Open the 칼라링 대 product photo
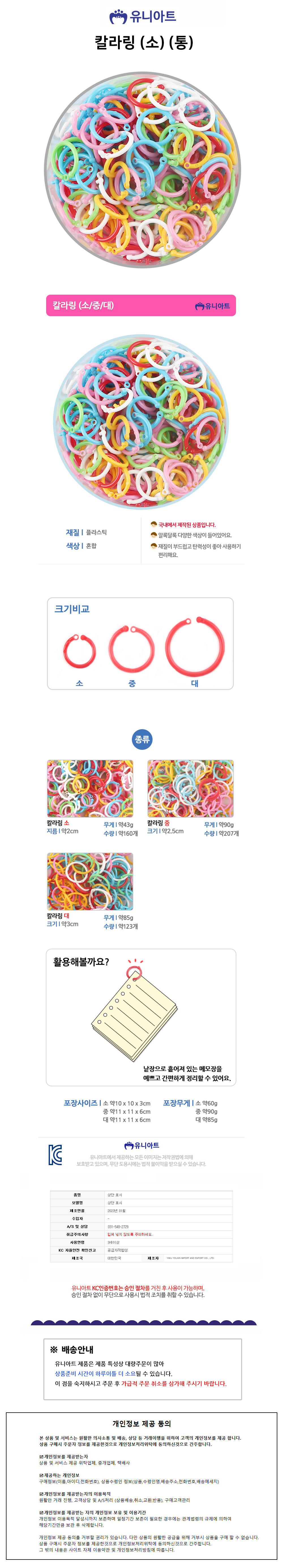Screen dimensions: 283x1568 pos(90,881)
